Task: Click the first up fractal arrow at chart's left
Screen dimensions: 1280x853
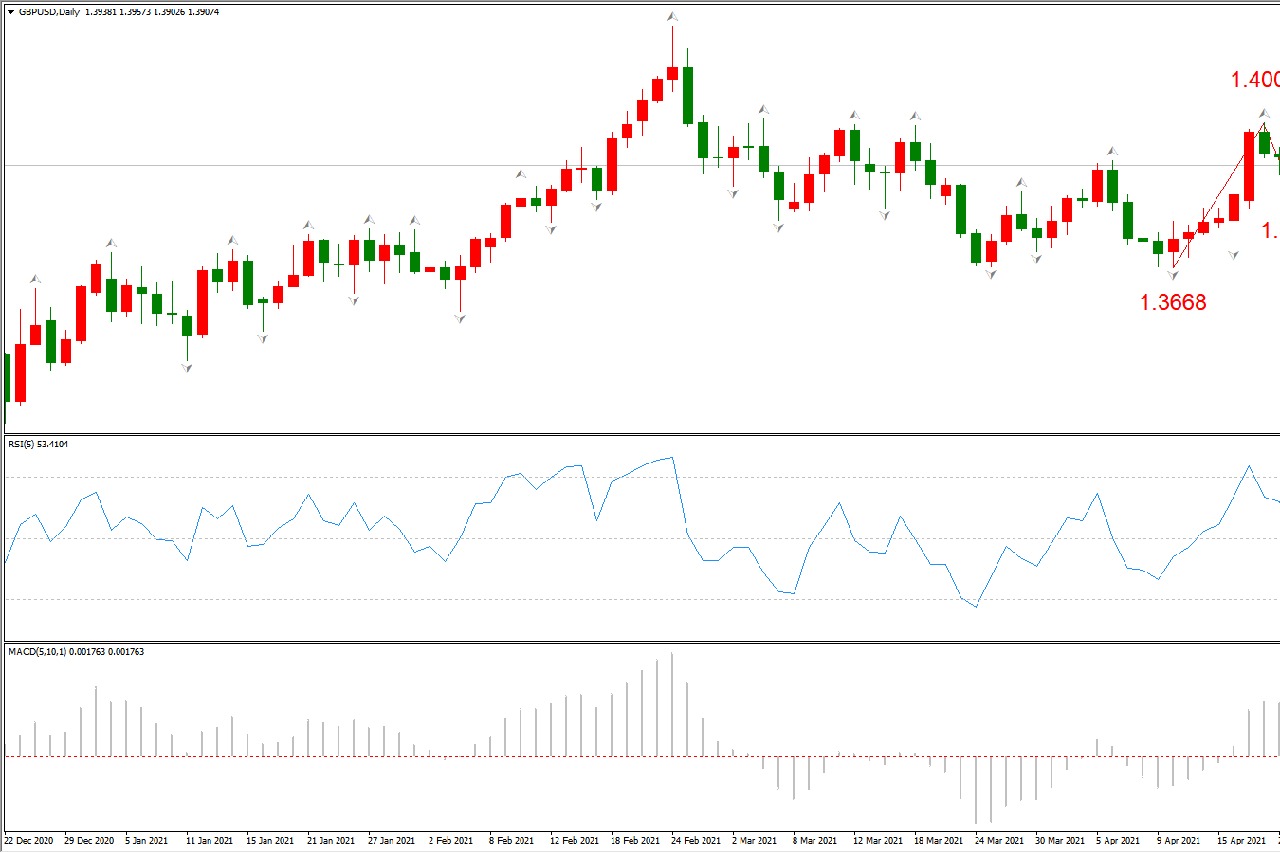Action: coord(36,279)
